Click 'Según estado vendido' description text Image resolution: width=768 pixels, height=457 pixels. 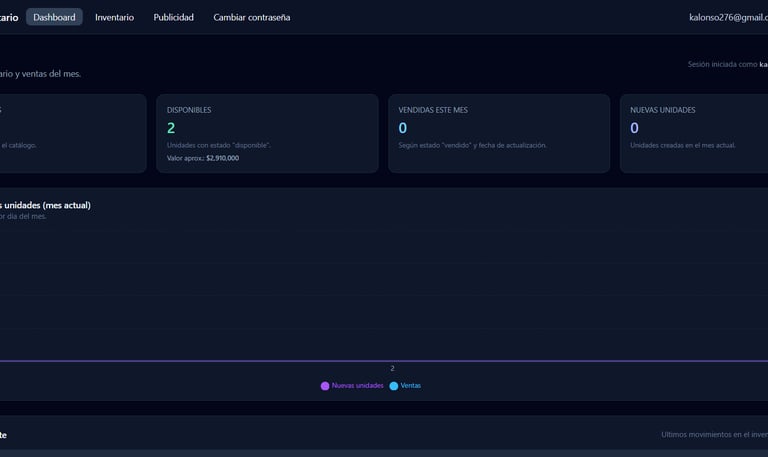472,145
